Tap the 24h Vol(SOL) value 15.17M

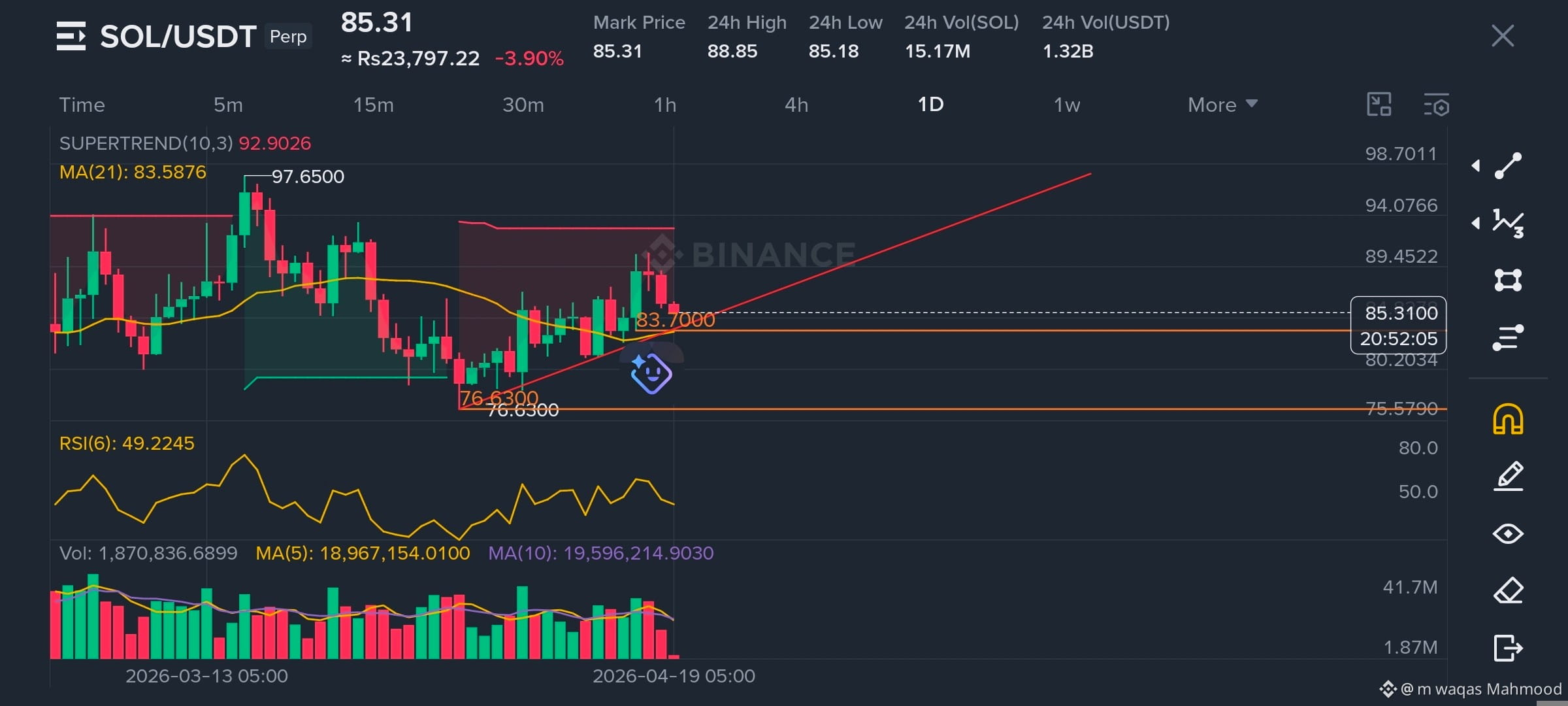click(x=938, y=51)
